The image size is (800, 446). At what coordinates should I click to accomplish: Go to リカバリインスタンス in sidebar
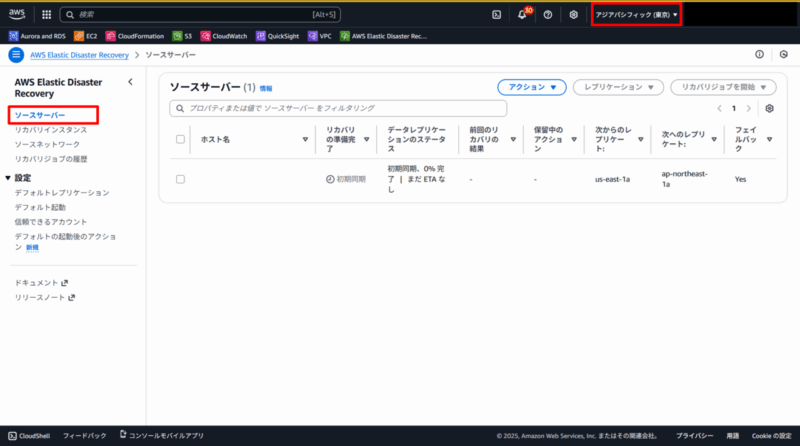click(50, 130)
